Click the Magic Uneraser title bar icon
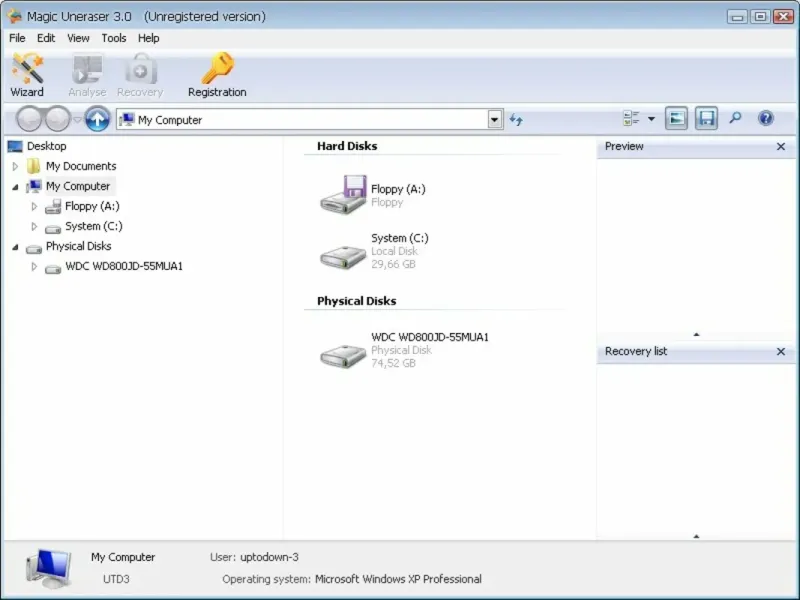The width and height of the screenshot is (800, 600). click(14, 16)
